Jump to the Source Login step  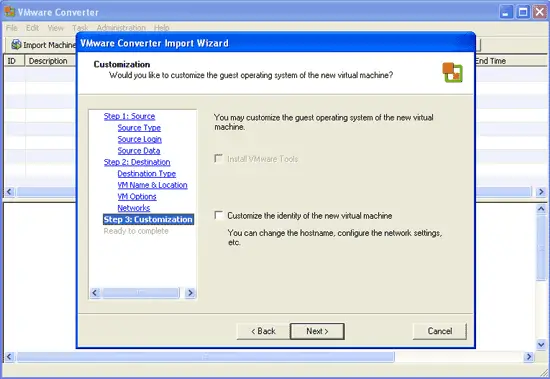[140, 139]
